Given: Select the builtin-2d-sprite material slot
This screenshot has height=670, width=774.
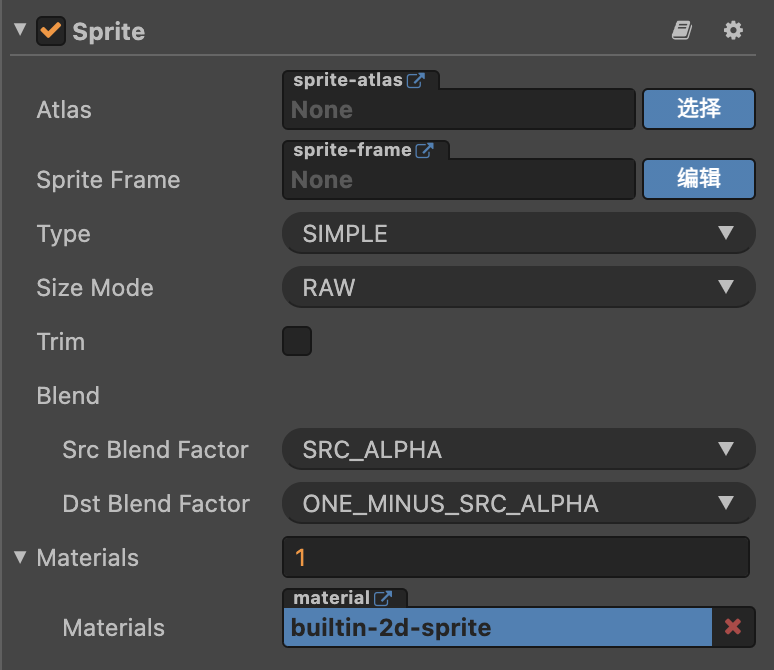Looking at the screenshot, I should click(x=497, y=628).
